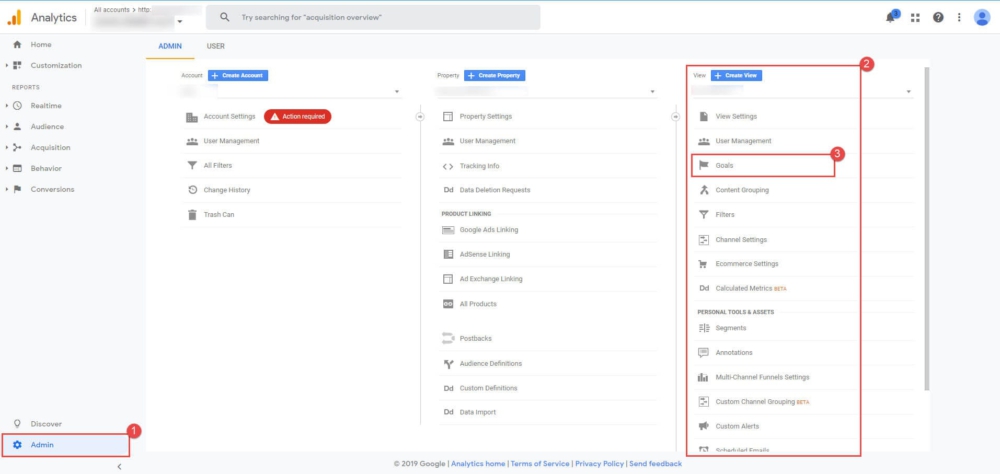The height and width of the screenshot is (474, 1000).
Task: Expand the Acquisition reports arrow
Action: pyautogui.click(x=6, y=148)
